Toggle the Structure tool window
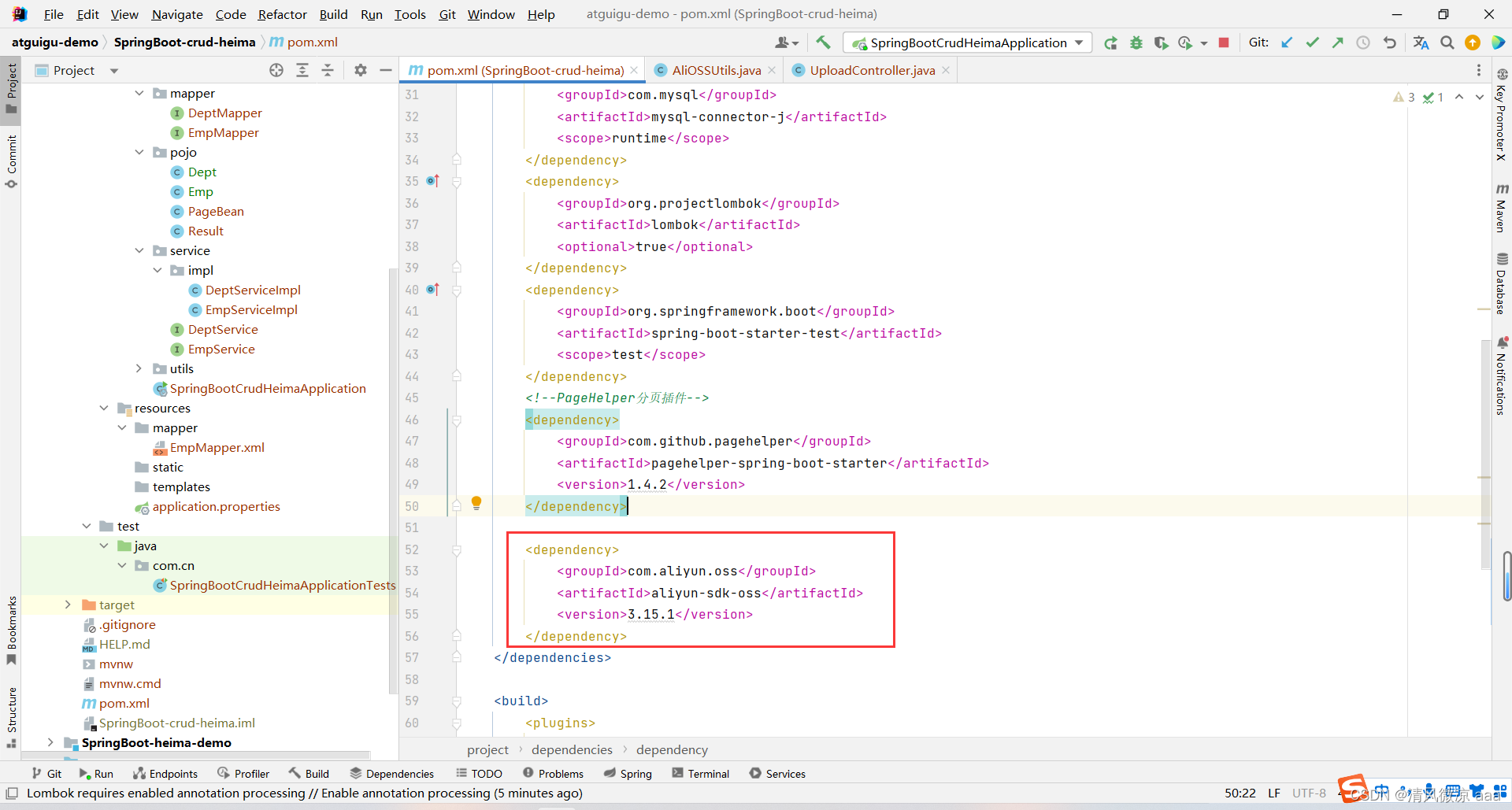Image resolution: width=1512 pixels, height=810 pixels. 11,717
